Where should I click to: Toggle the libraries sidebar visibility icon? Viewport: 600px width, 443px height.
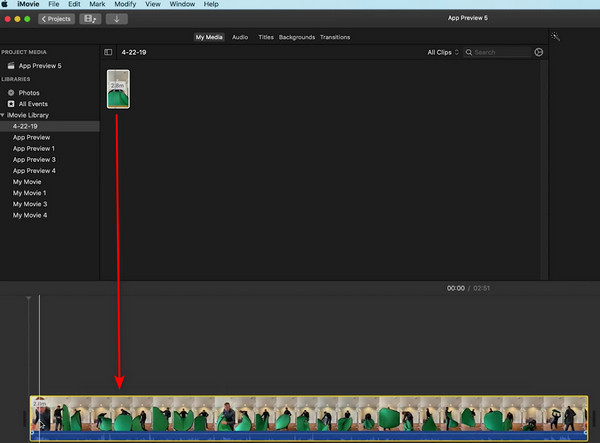[x=108, y=52]
